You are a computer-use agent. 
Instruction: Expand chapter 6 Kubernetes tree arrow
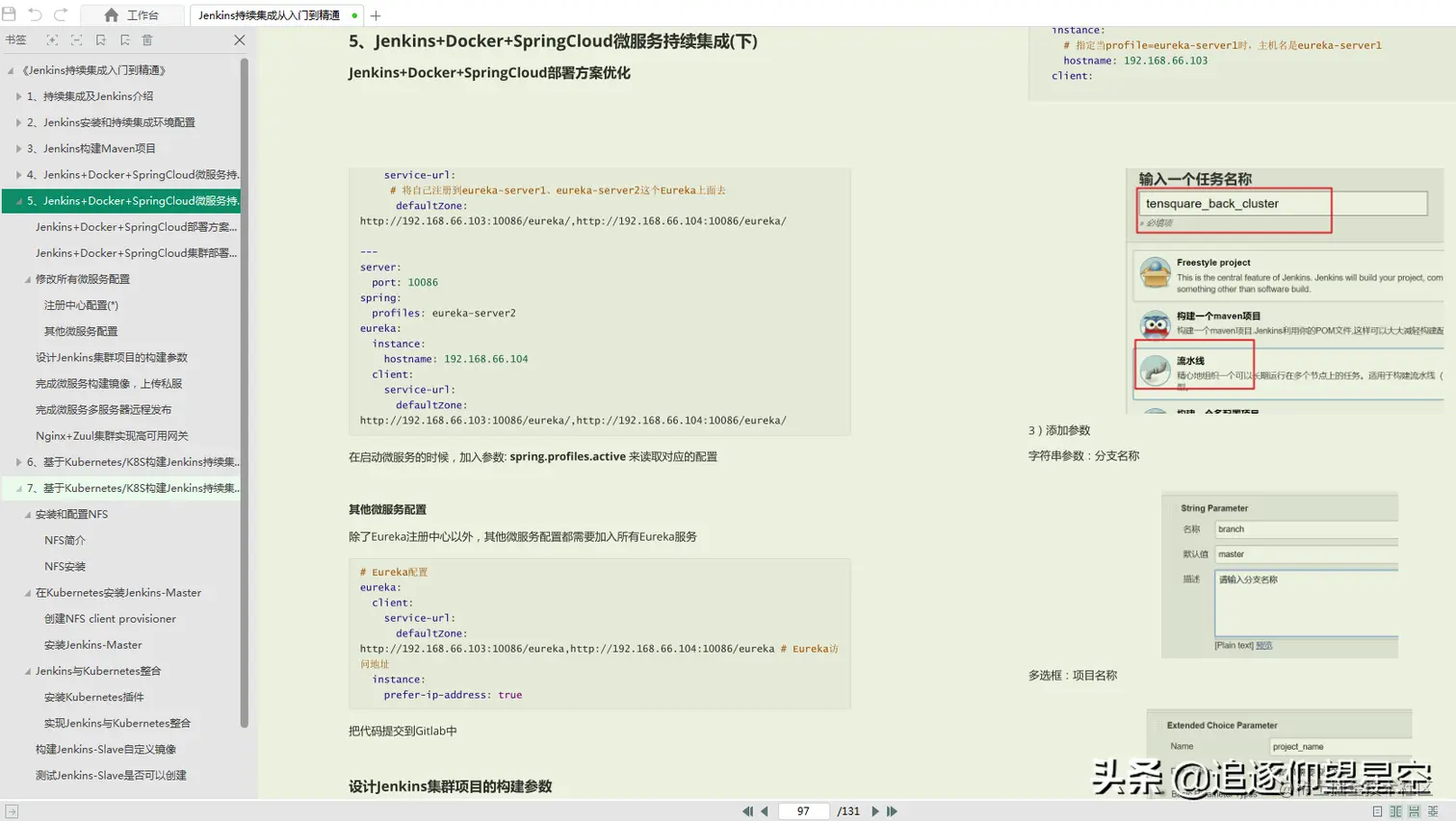click(x=18, y=462)
